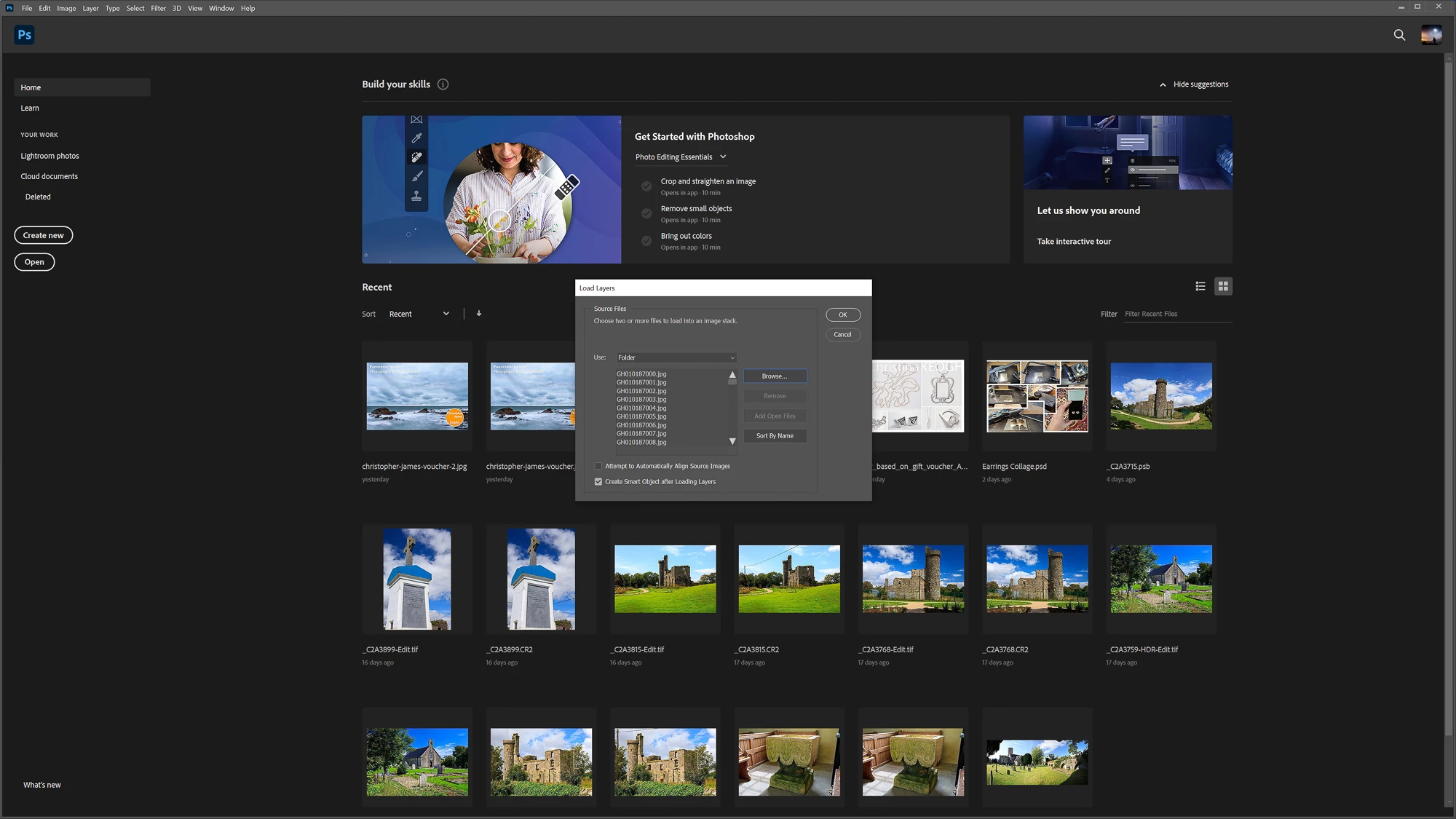
Task: Open the Filter menu
Action: pyautogui.click(x=158, y=9)
